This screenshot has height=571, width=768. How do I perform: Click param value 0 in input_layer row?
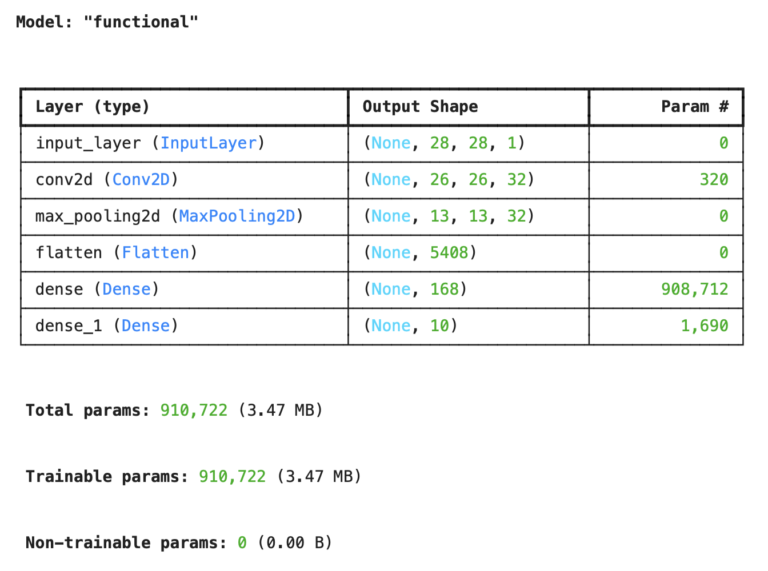pyautogui.click(x=723, y=143)
